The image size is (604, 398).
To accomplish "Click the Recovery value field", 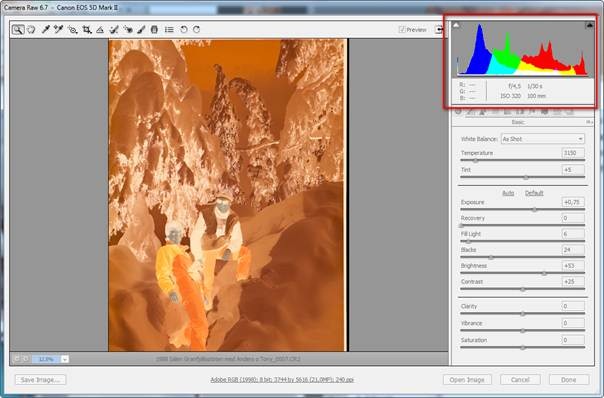I will 573,218.
